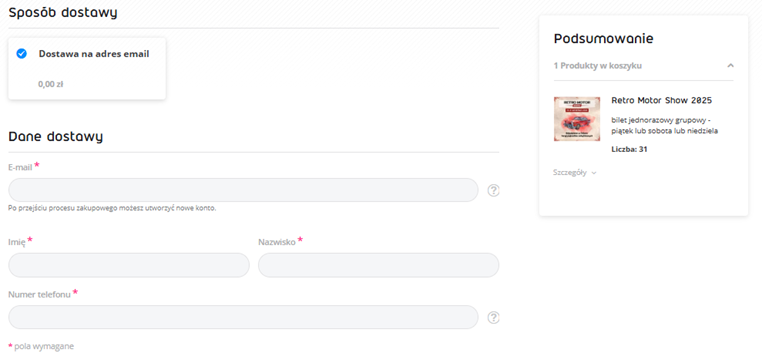The image size is (762, 363).
Task: Click the 'Dane dostawy' section heading
Action: pos(55,137)
